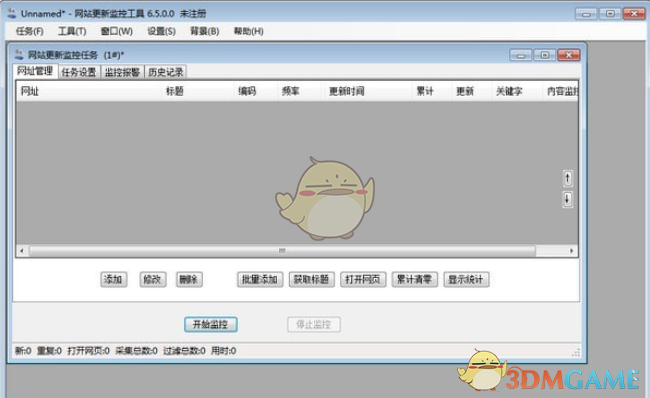The height and width of the screenshot is (398, 650).
Task: Click the horizontal scrollbar thumb
Action: coord(282,250)
